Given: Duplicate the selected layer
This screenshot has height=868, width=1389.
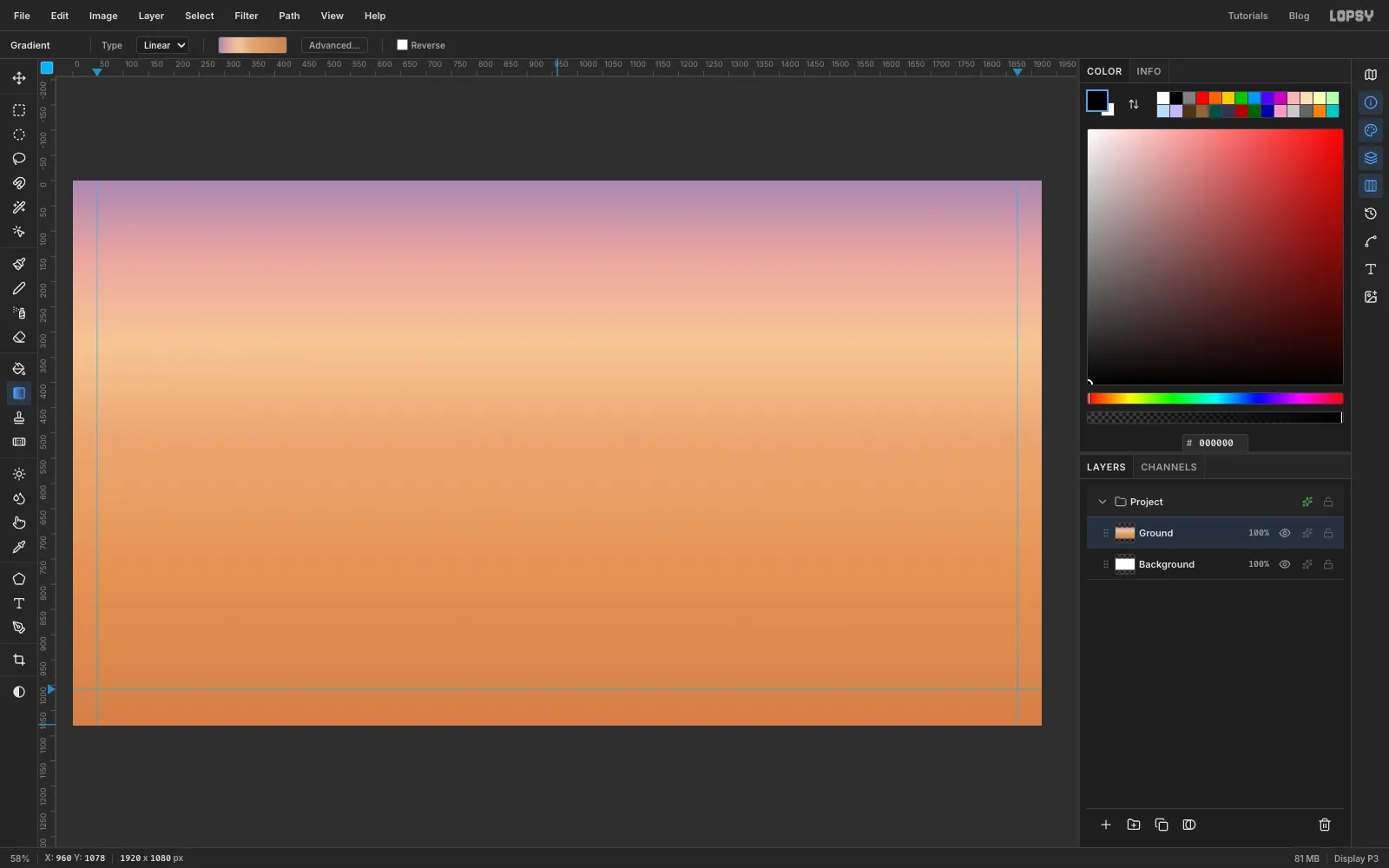Looking at the screenshot, I should point(1162,825).
